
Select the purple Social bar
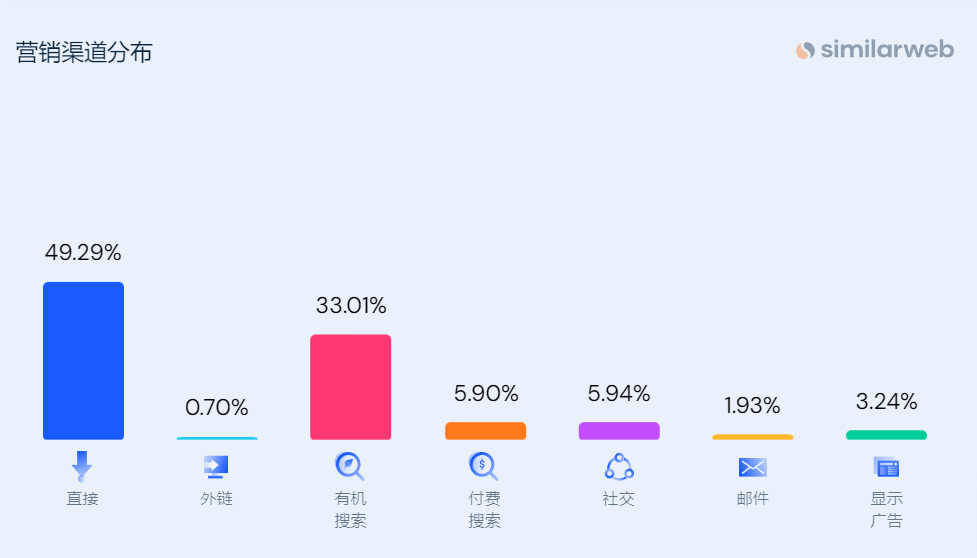coord(619,431)
